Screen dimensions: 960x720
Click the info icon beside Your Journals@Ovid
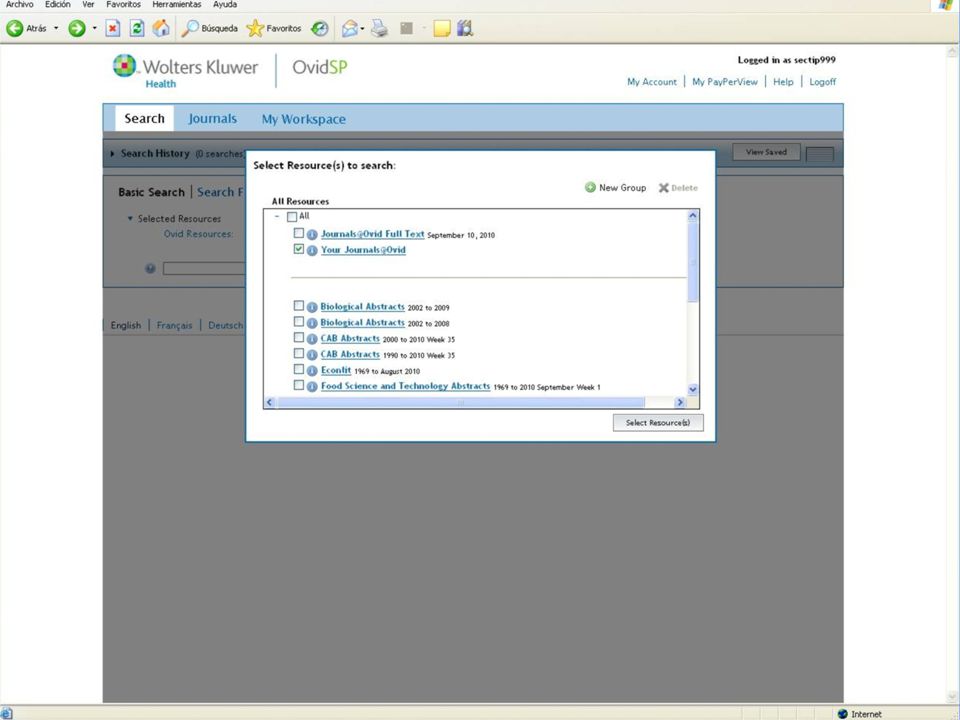[x=312, y=250]
